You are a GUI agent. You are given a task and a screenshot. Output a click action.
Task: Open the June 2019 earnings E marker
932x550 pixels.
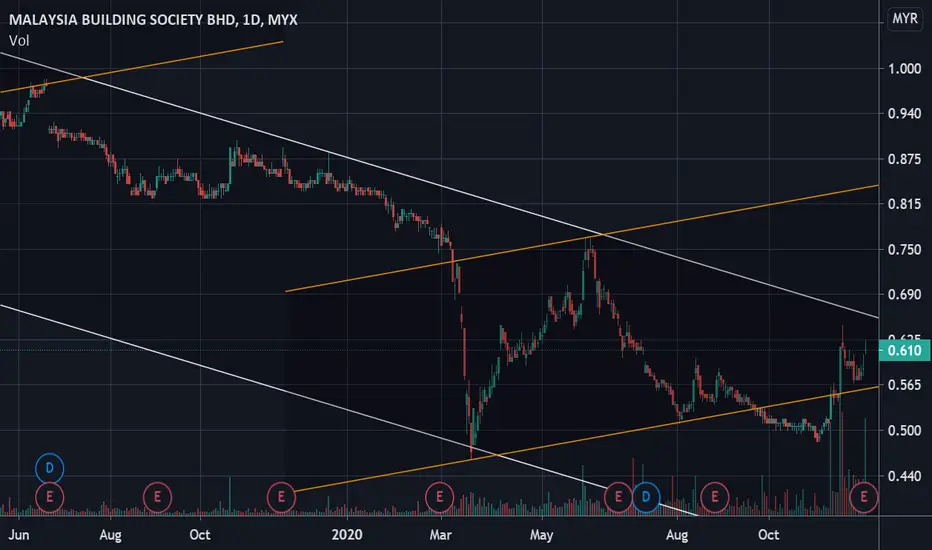coord(50,496)
